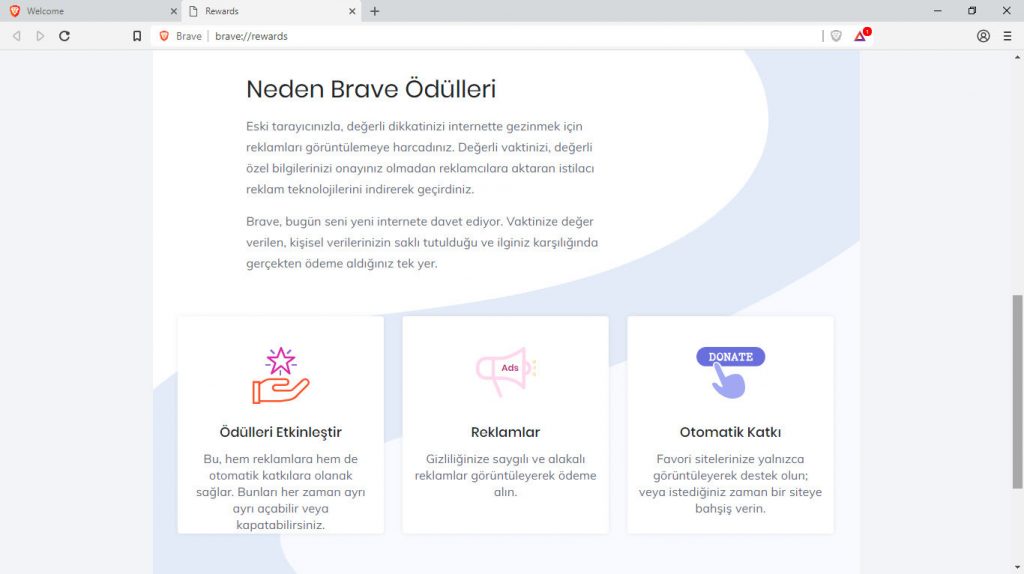Go forward using the forward arrow
1024x574 pixels.
coord(40,36)
